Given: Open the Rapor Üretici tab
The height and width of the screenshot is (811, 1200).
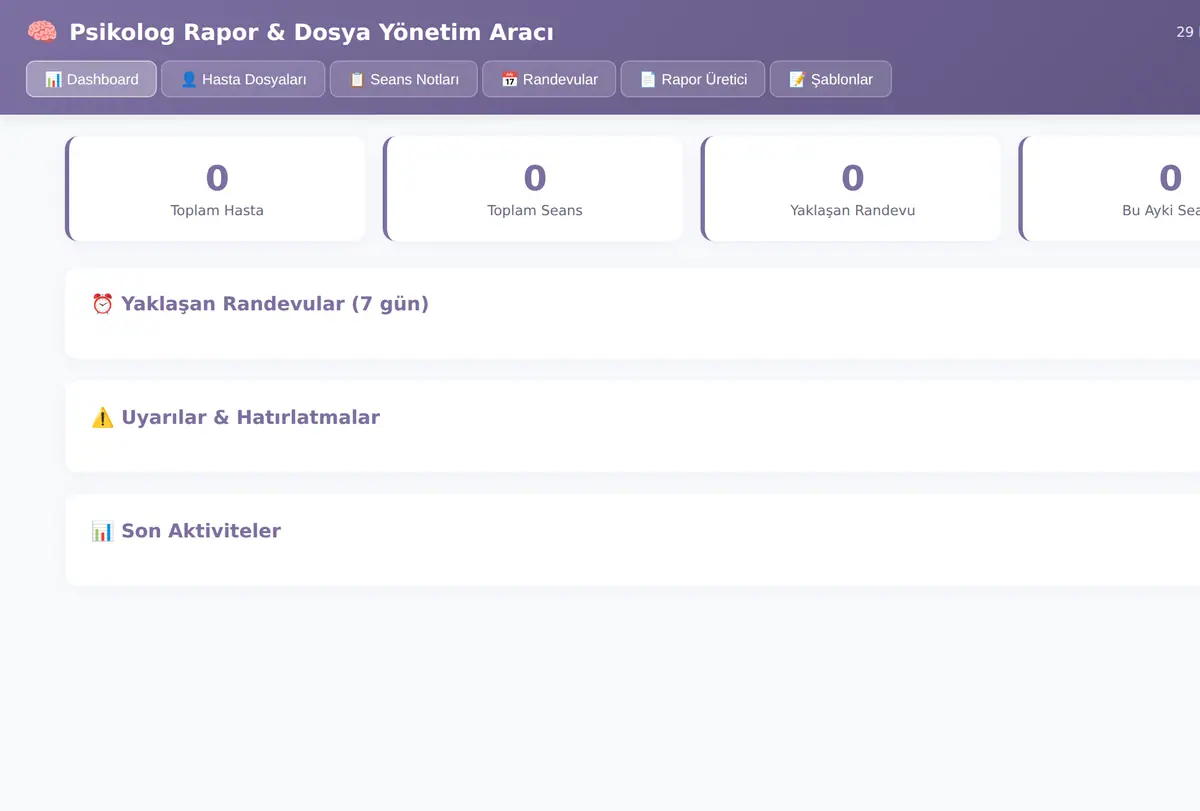Looking at the screenshot, I should click(x=693, y=79).
